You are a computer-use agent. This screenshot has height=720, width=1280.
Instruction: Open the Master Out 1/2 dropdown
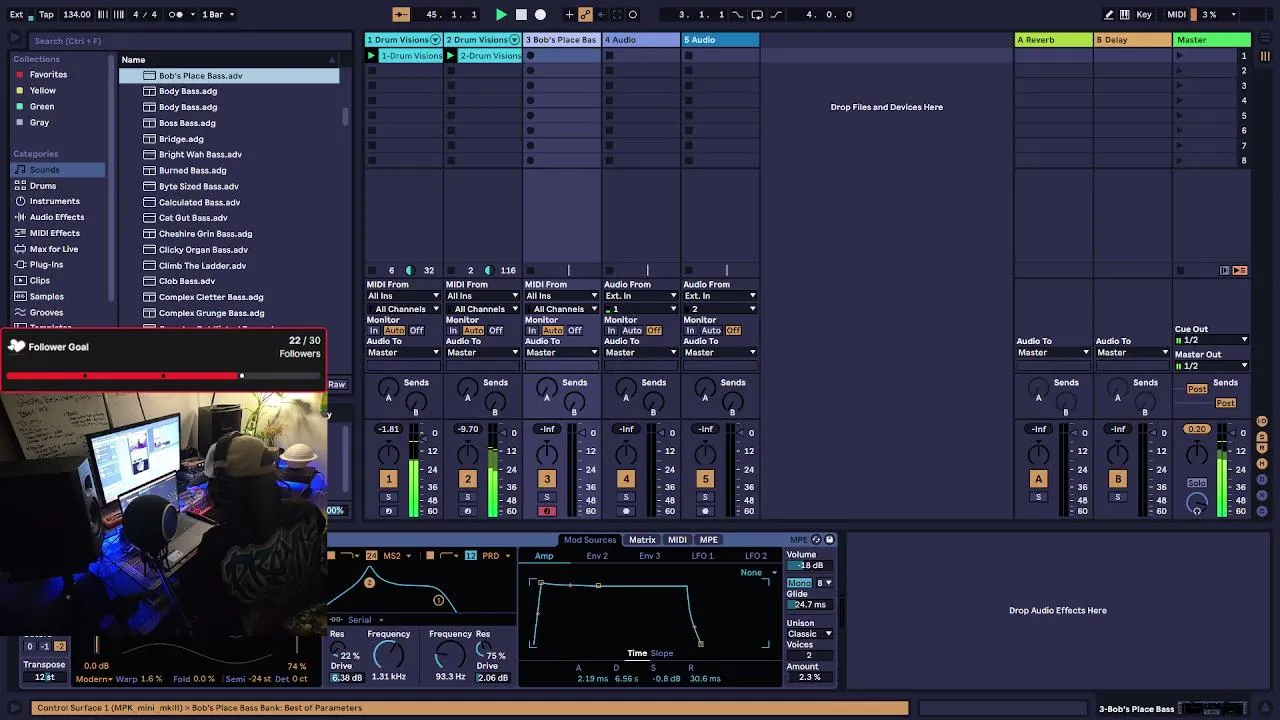tap(1212, 366)
